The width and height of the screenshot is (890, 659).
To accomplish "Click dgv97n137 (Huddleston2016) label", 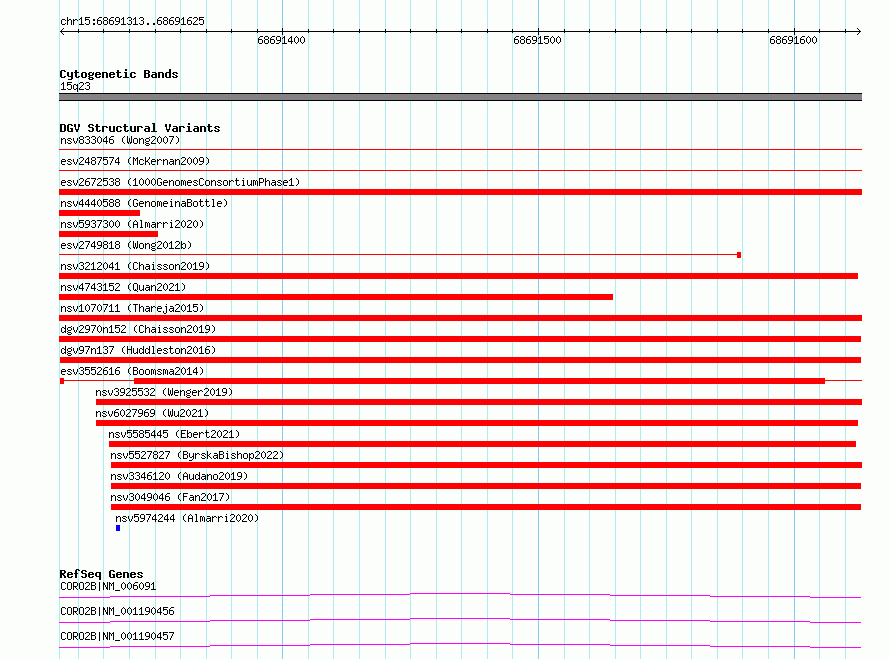I will 138,350.
